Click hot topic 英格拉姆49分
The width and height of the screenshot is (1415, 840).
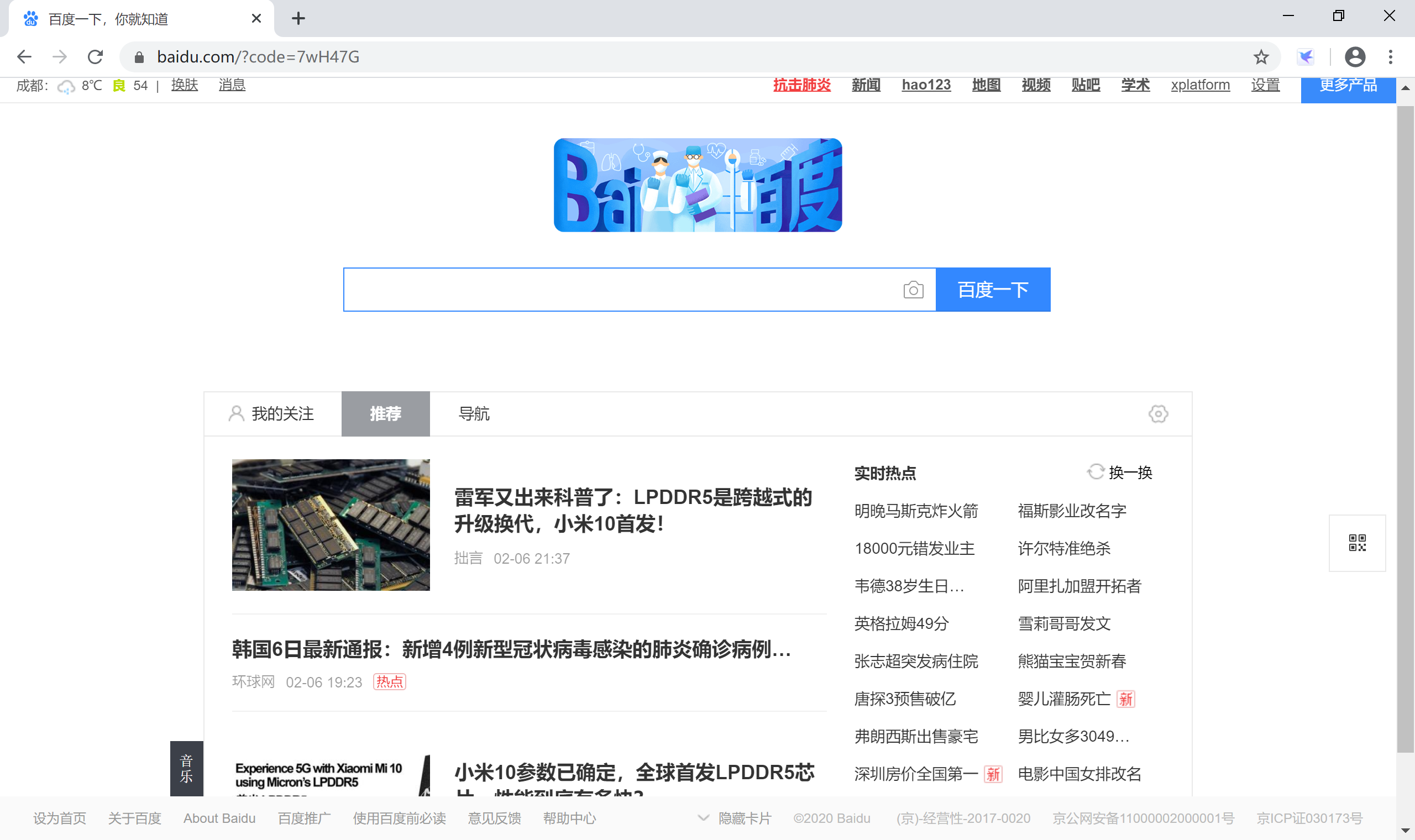pyautogui.click(x=901, y=623)
